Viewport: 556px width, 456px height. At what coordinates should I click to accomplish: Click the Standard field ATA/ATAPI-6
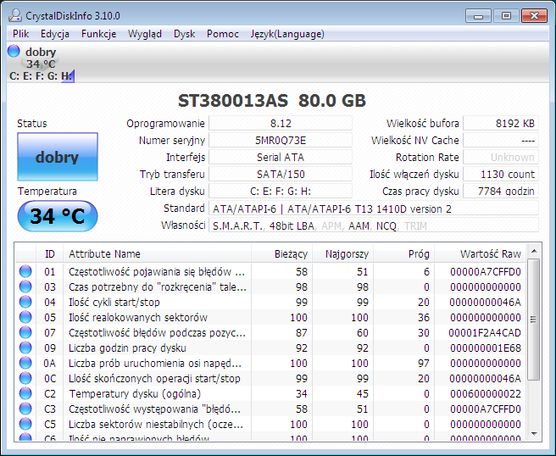[x=374, y=209]
